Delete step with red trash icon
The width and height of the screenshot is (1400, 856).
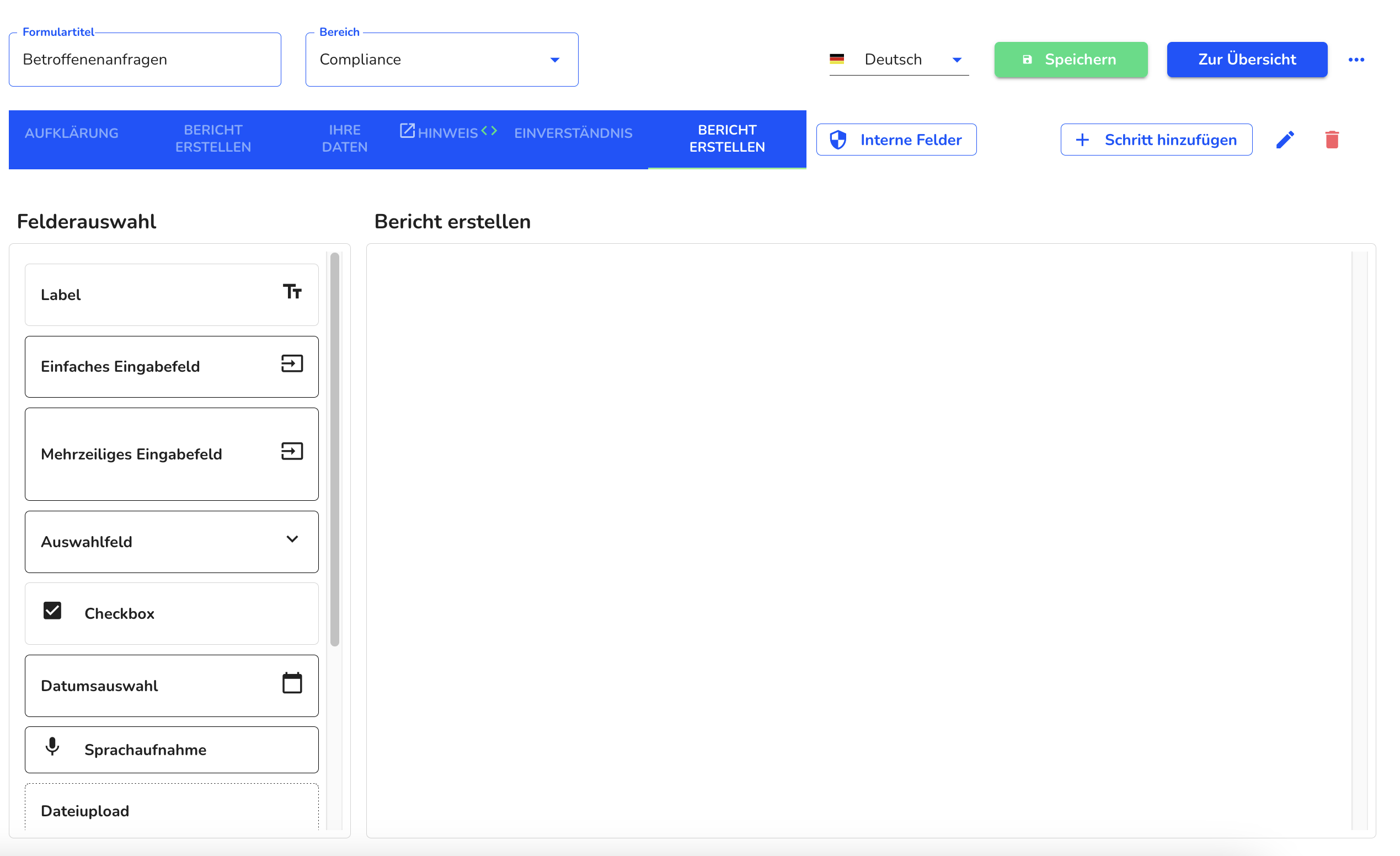pos(1331,140)
